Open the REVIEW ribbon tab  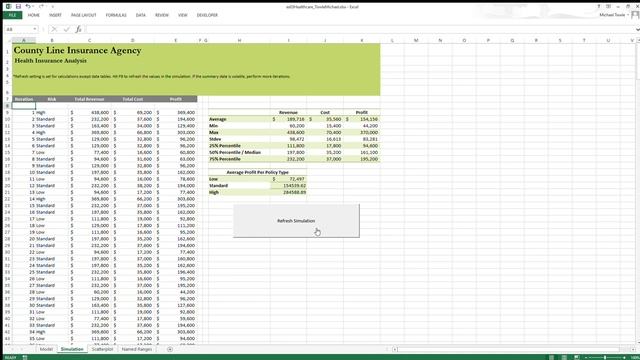click(162, 15)
